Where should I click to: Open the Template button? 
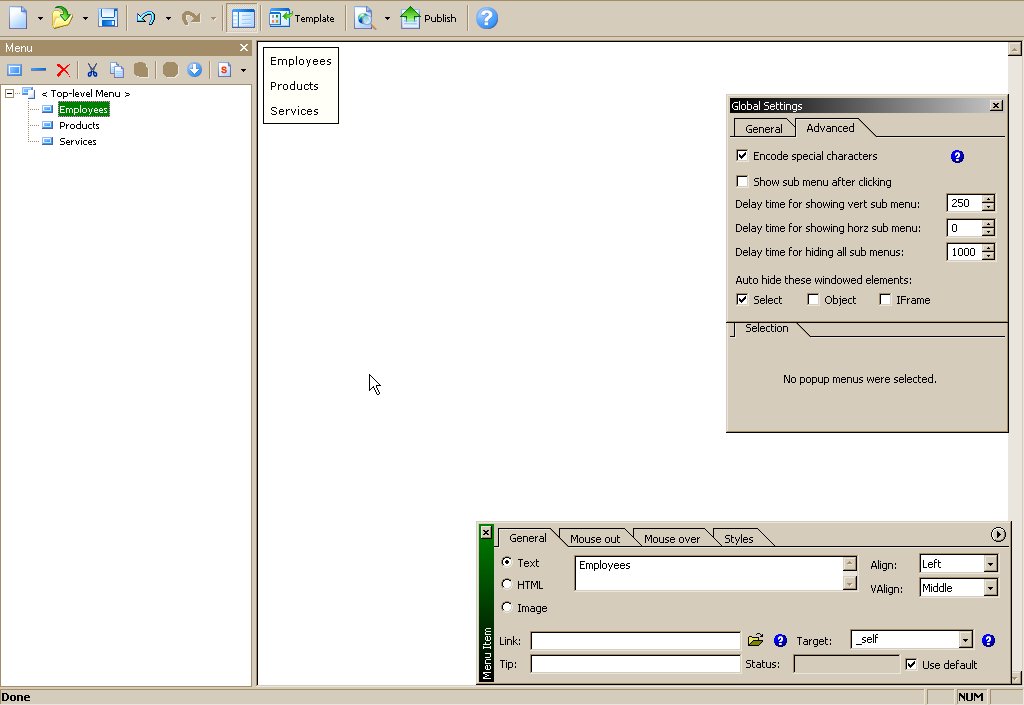(x=302, y=18)
